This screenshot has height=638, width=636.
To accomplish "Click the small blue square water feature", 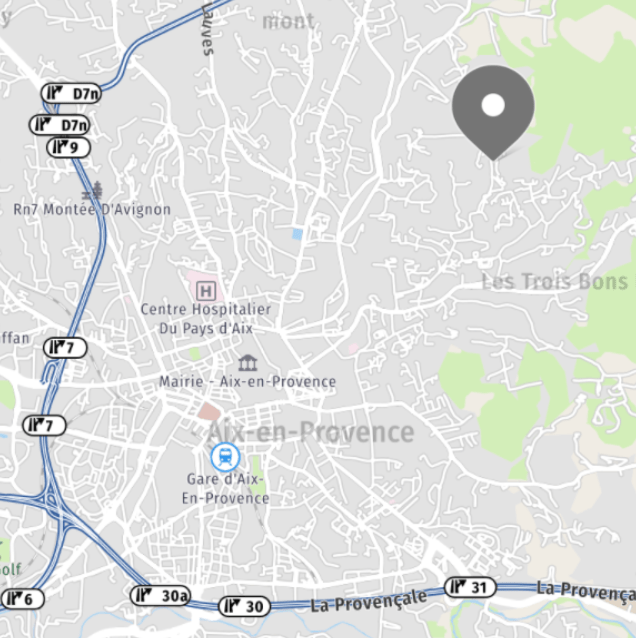I will (297, 234).
